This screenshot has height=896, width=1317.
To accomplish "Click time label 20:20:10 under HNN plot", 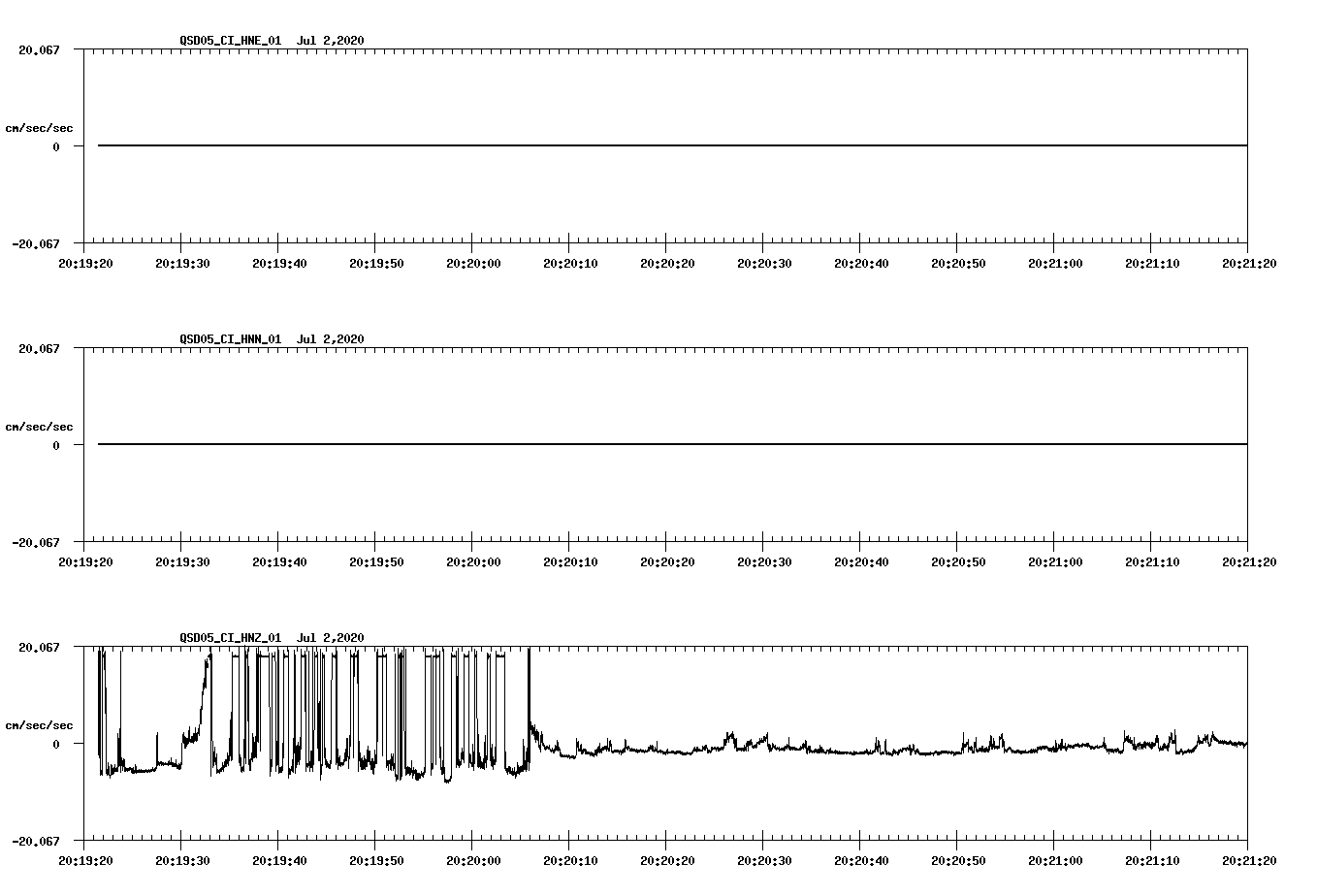I will click(570, 562).
